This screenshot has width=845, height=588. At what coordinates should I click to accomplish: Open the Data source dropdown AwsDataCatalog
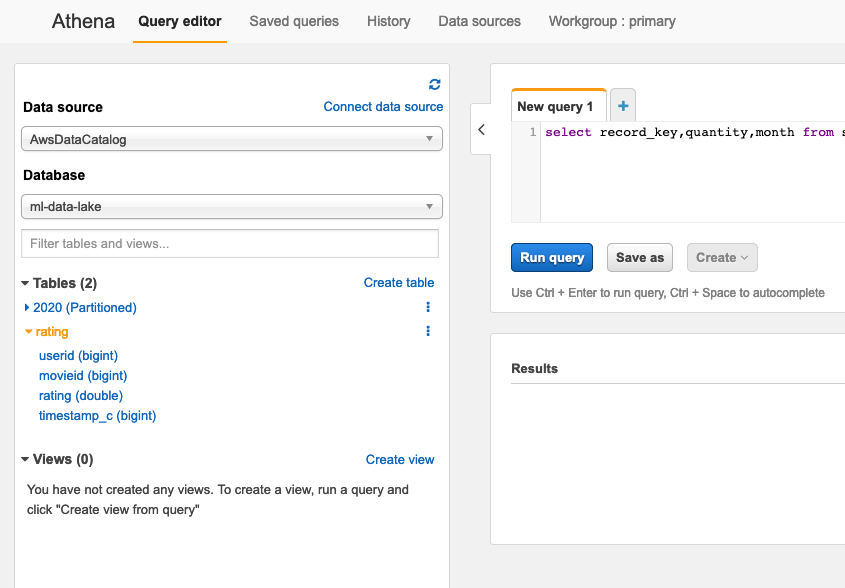coord(231,140)
